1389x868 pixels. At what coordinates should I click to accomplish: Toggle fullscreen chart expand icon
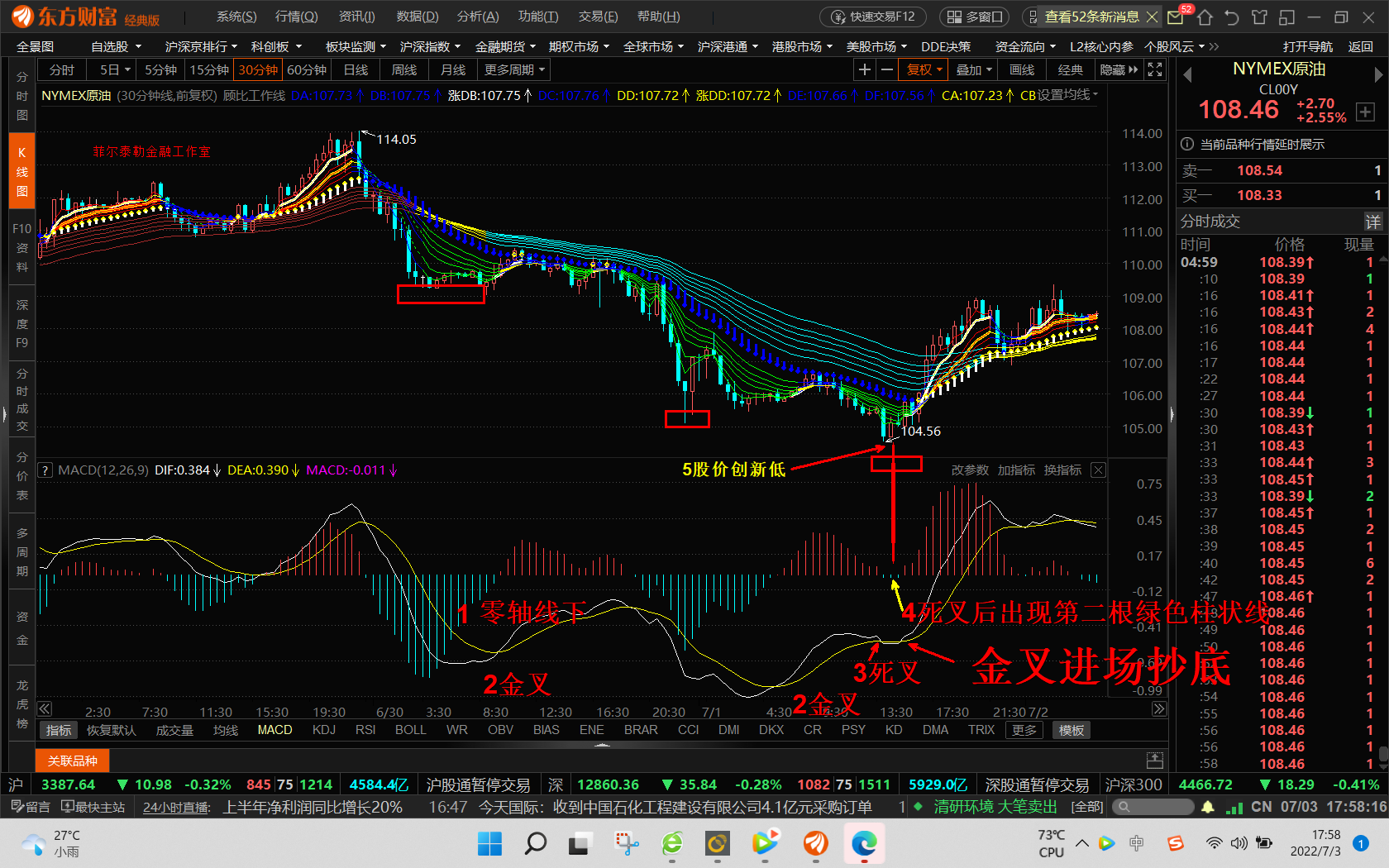pyautogui.click(x=1155, y=70)
